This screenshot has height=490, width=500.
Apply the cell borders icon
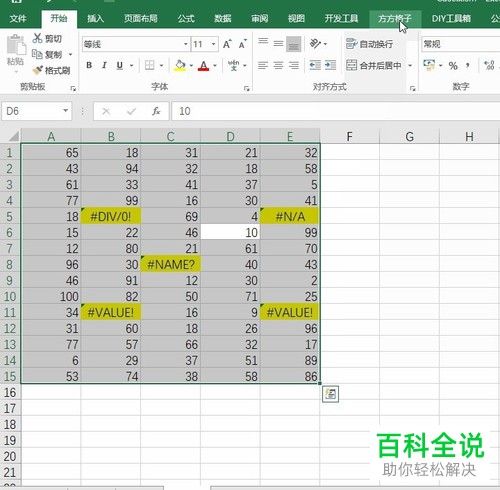[x=150, y=65]
